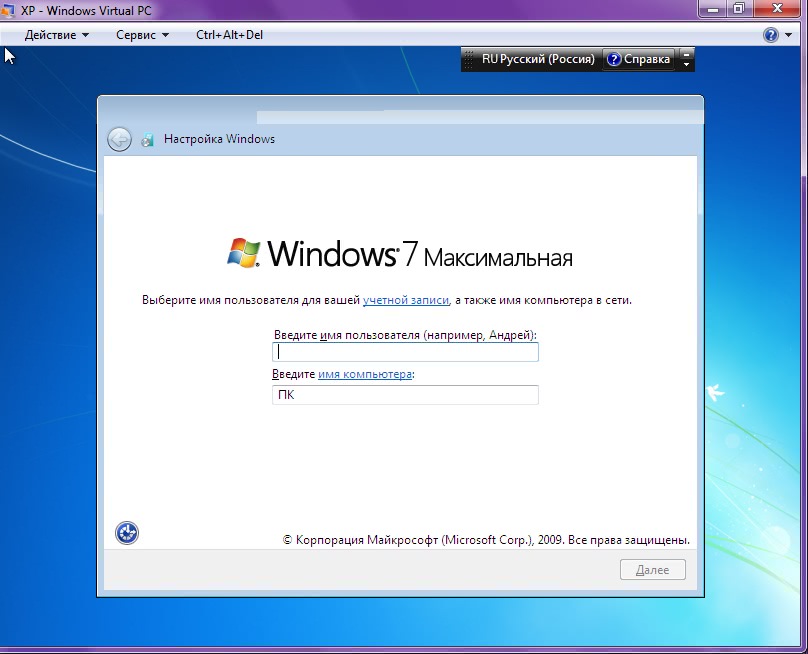The height and width of the screenshot is (654, 808).
Task: Minimize the Virtual PC window
Action: pyautogui.click(x=713, y=9)
